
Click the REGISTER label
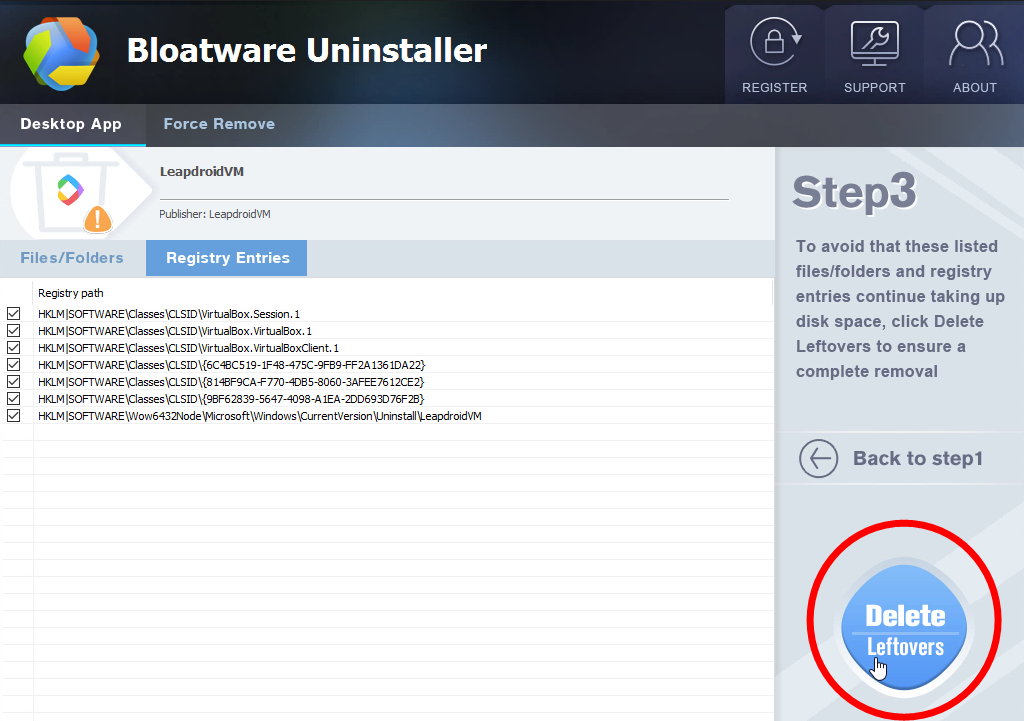(775, 88)
